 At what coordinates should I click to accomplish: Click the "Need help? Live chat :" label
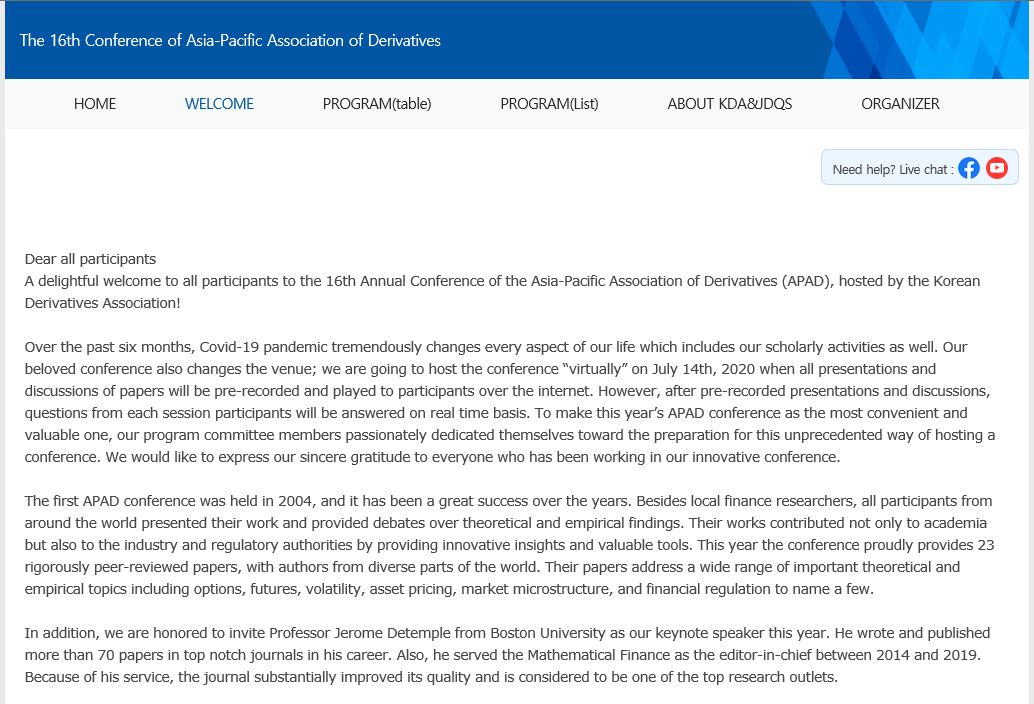tap(893, 169)
